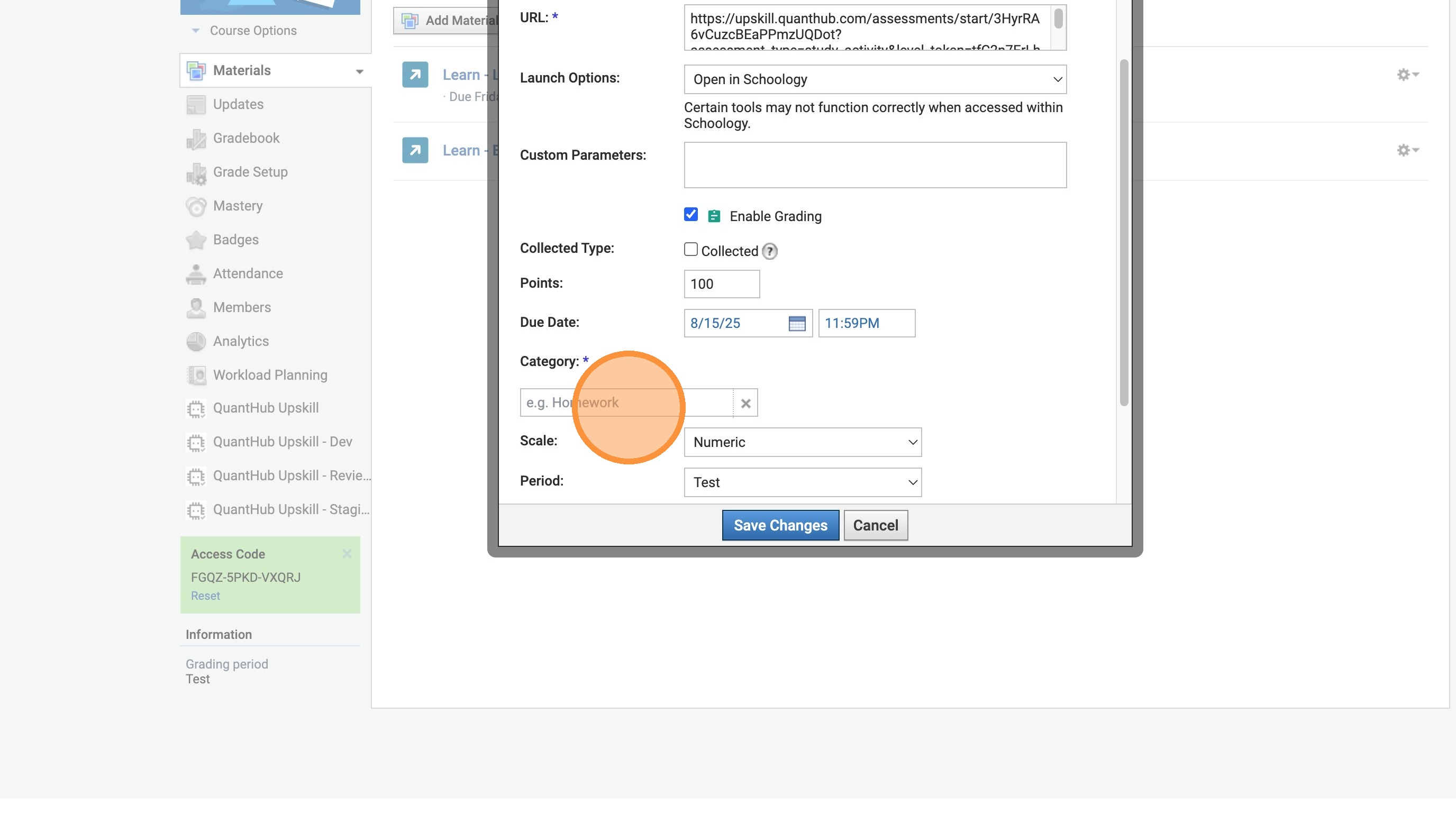1456x814 pixels.
Task: Click the Save Changes button
Action: pos(780,525)
